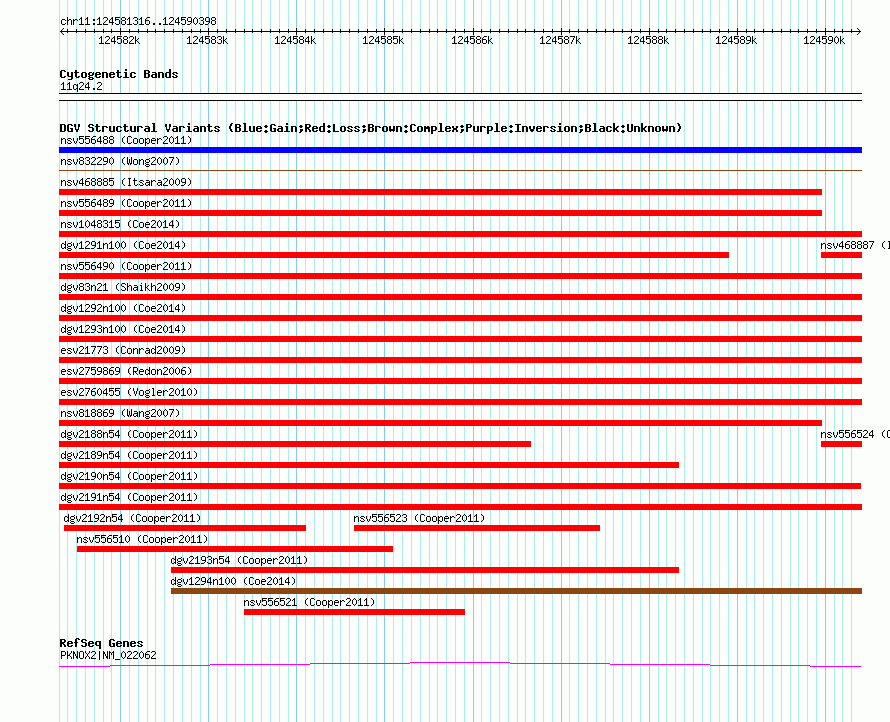Select dgv2190n54 (Cooper2011) label
The width and height of the screenshot is (890, 722).
[x=129, y=476]
